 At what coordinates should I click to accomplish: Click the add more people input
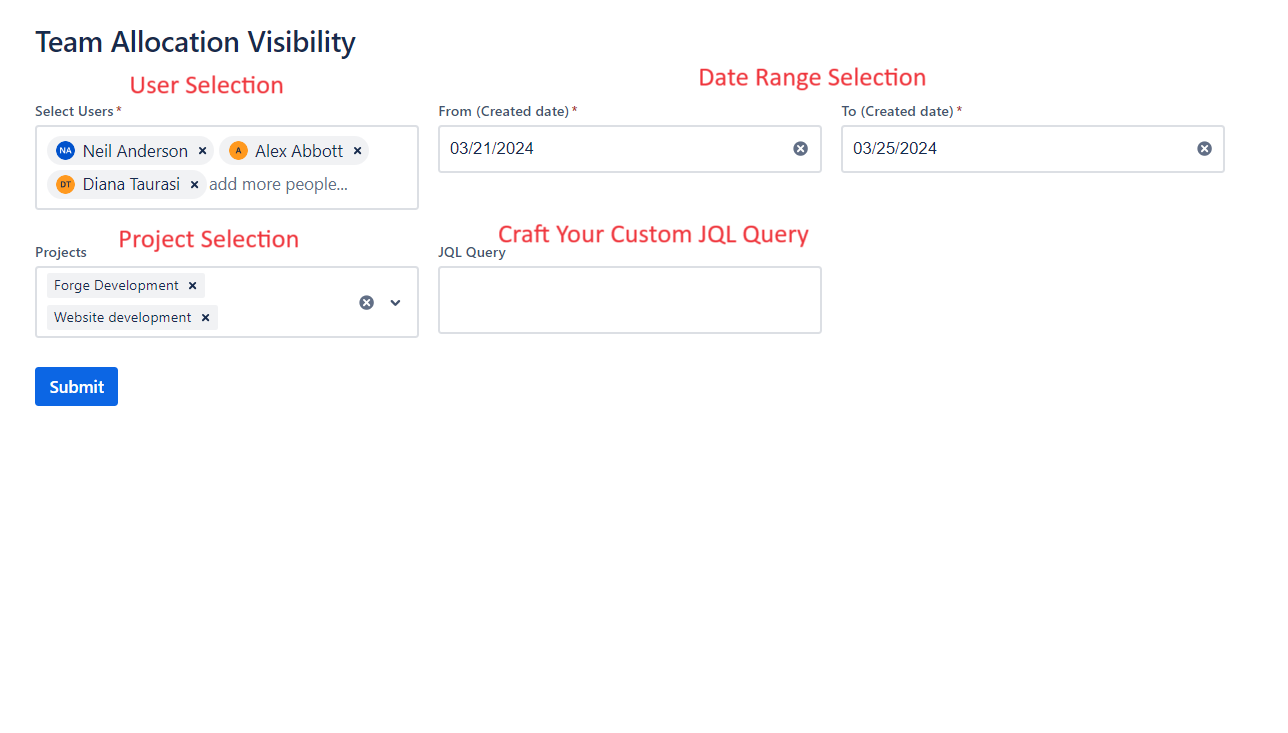tap(279, 185)
